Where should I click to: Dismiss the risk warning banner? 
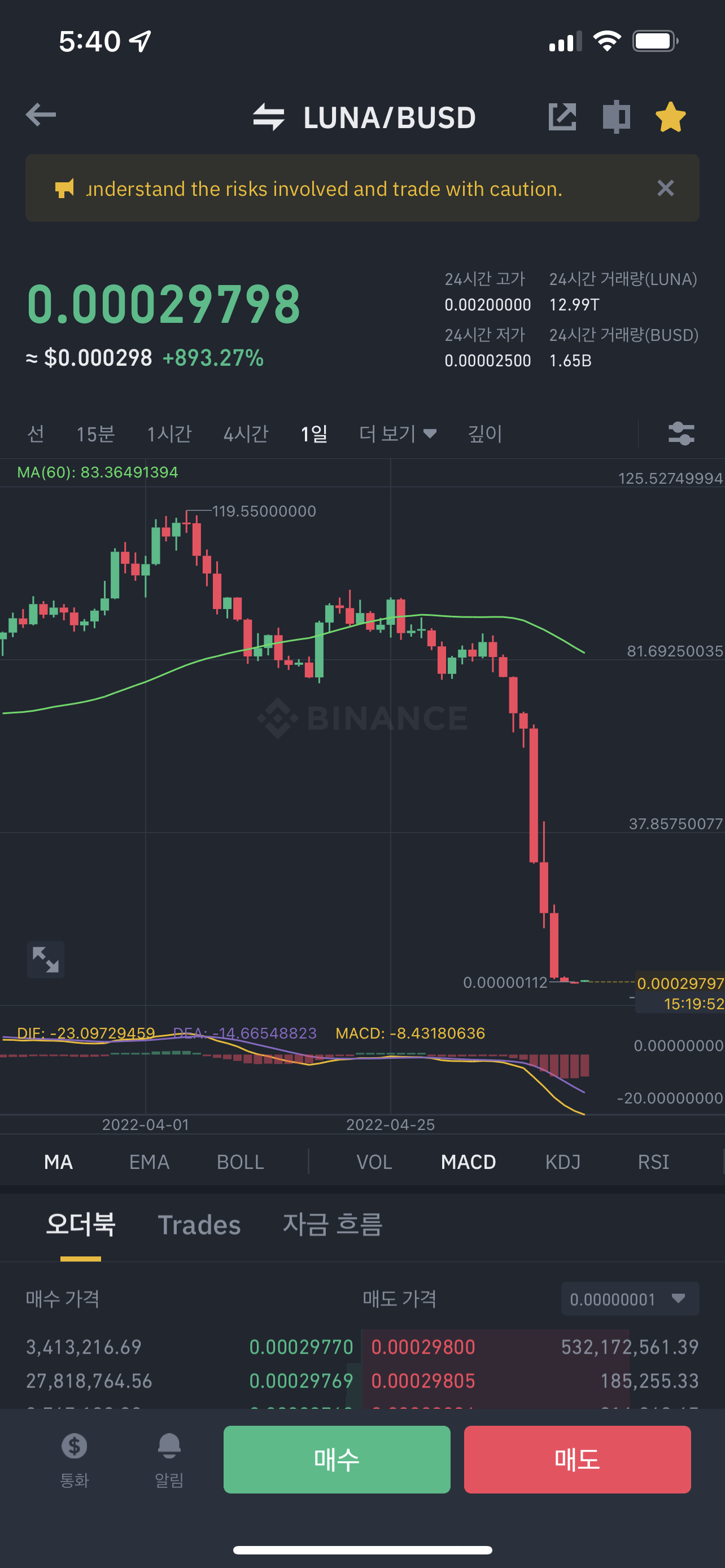pos(665,188)
